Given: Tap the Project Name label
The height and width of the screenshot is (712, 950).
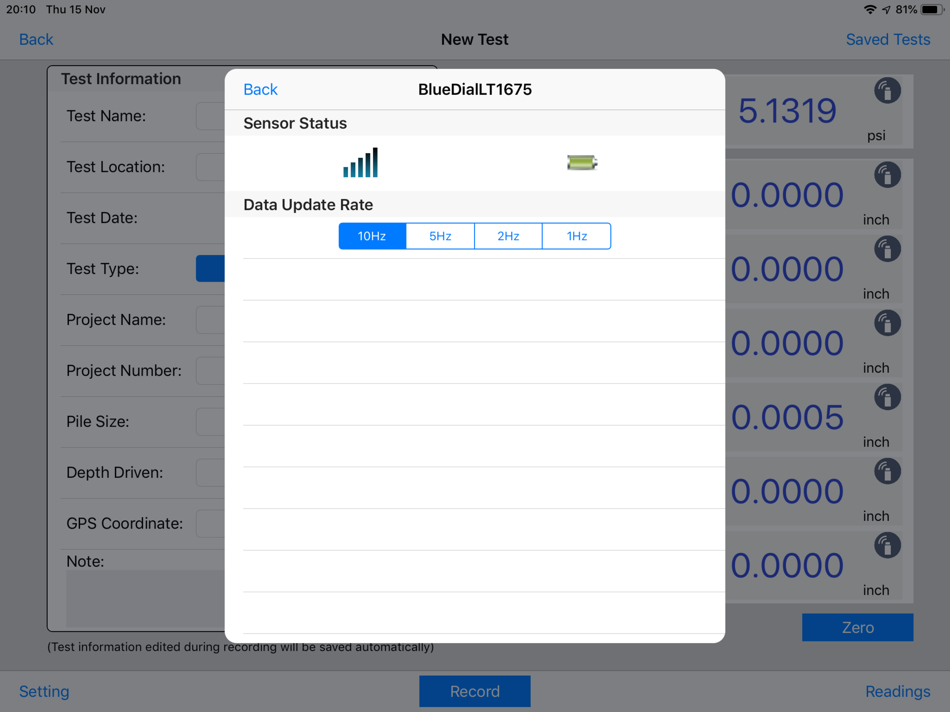Looking at the screenshot, I should tap(116, 319).
